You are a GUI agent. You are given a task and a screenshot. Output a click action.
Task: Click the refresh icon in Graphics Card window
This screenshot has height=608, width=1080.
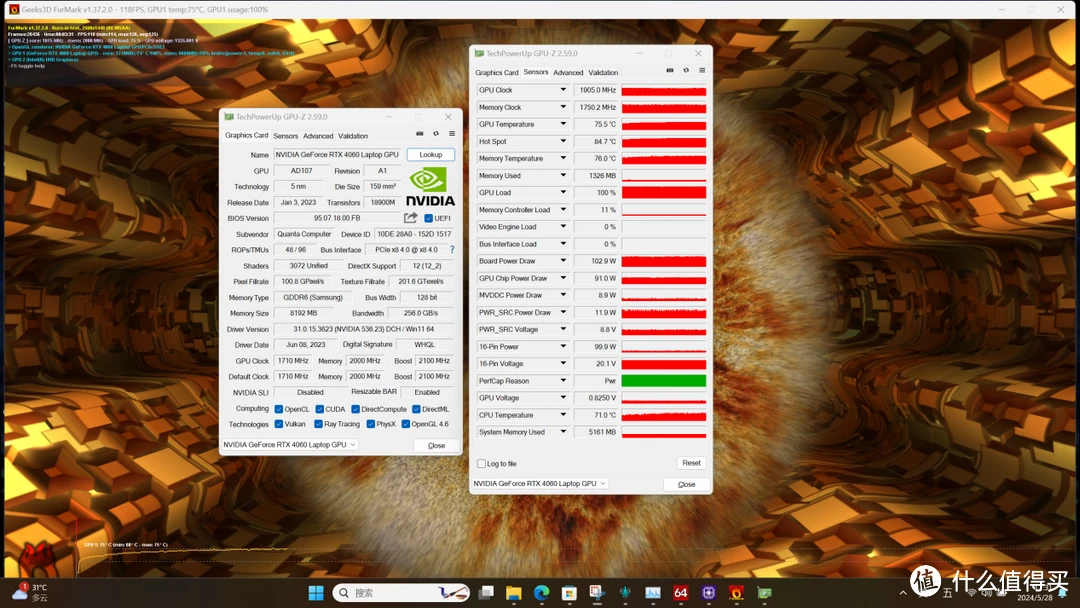pyautogui.click(x=436, y=134)
